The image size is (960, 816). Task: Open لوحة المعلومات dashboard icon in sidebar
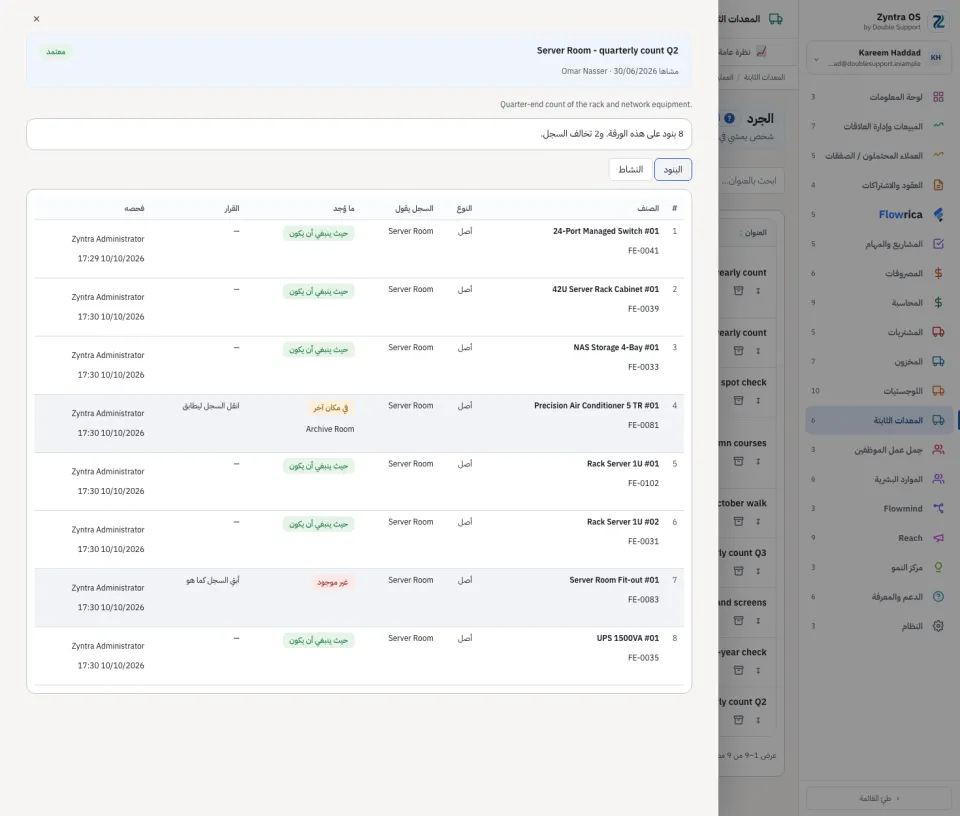coord(938,97)
